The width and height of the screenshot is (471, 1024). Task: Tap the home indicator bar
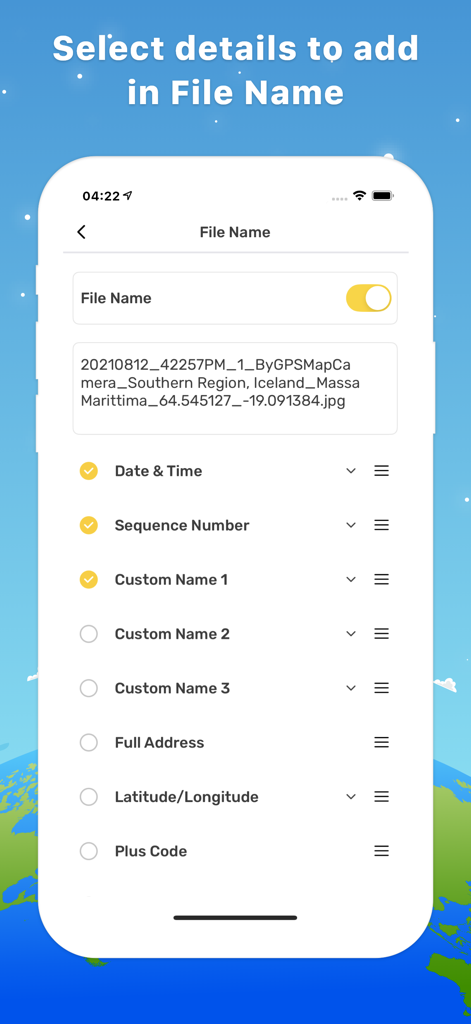coord(235,918)
